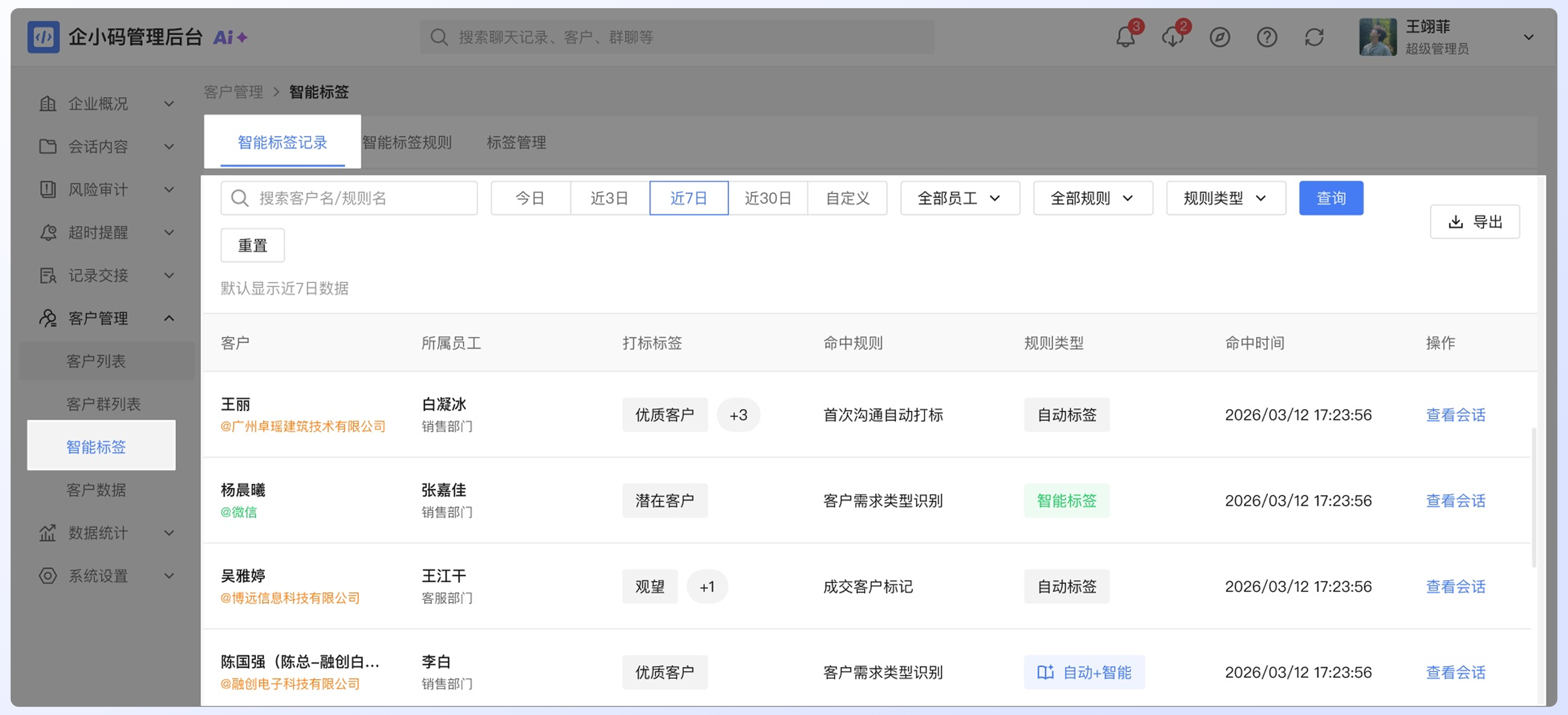Click the 风险审计 sidebar icon
Screen dimensions: 1568x715
(x=47, y=190)
